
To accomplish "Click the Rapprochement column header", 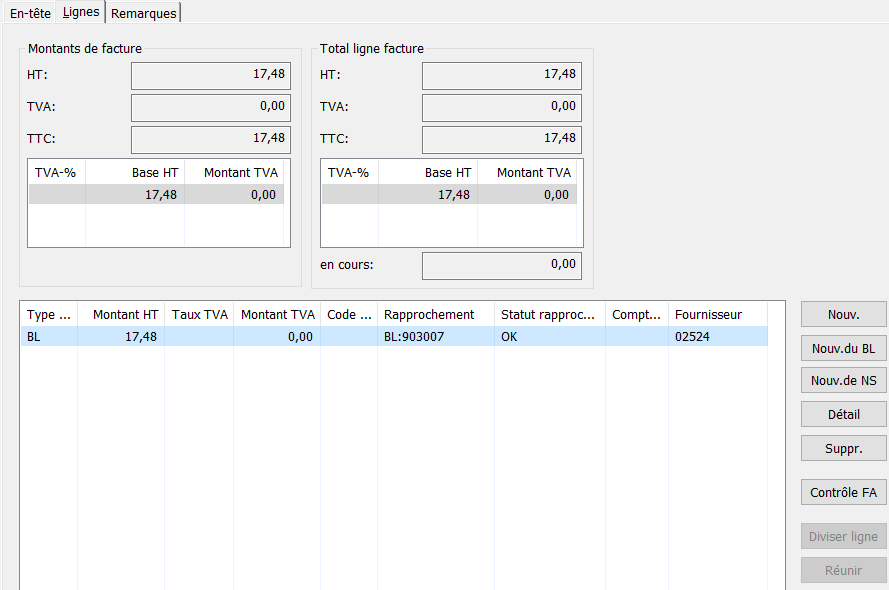I will click(436, 315).
